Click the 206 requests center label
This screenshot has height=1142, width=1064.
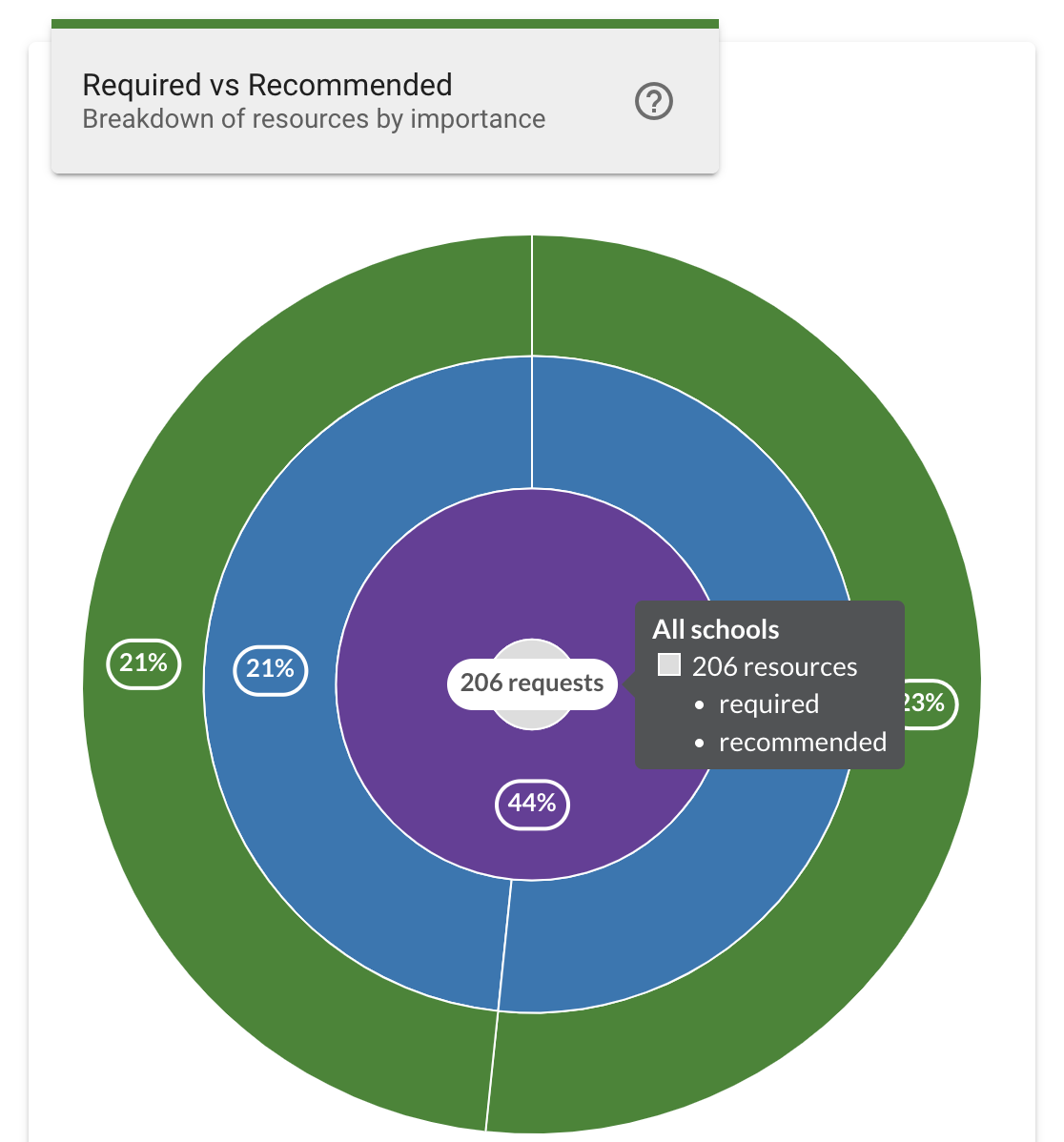[x=531, y=683]
